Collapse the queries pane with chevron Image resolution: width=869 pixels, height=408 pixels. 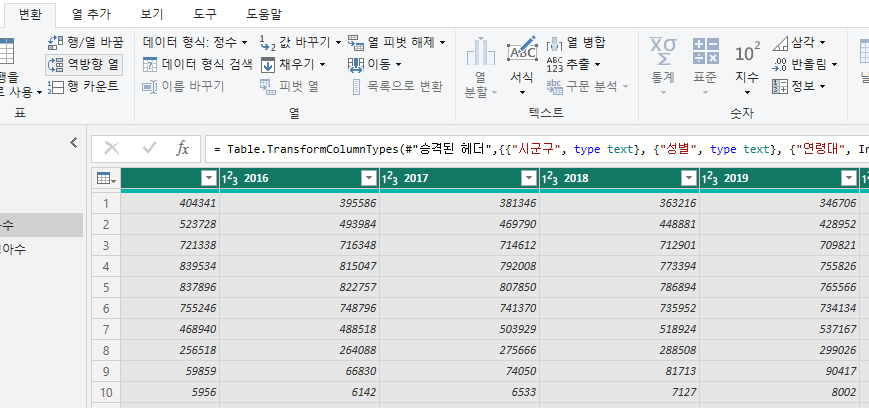(x=74, y=143)
